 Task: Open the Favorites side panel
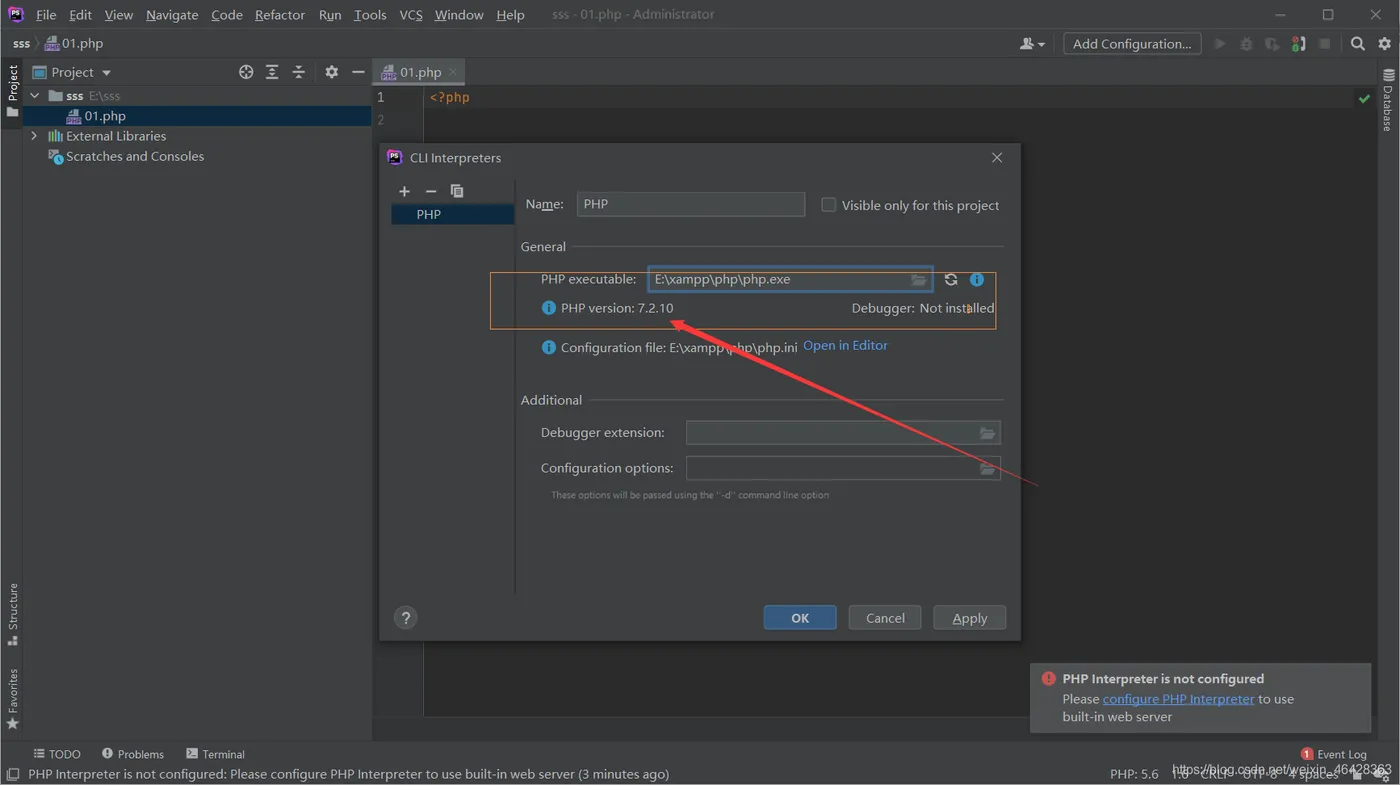13,699
